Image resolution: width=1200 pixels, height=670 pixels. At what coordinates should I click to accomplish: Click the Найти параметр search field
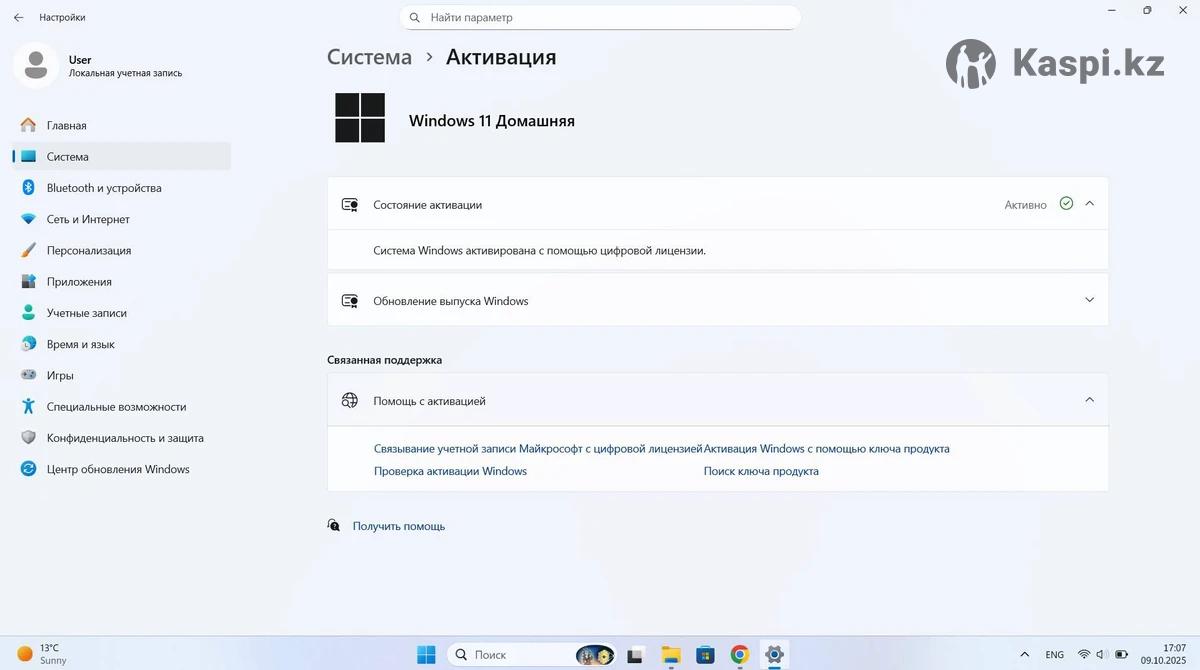click(x=600, y=18)
